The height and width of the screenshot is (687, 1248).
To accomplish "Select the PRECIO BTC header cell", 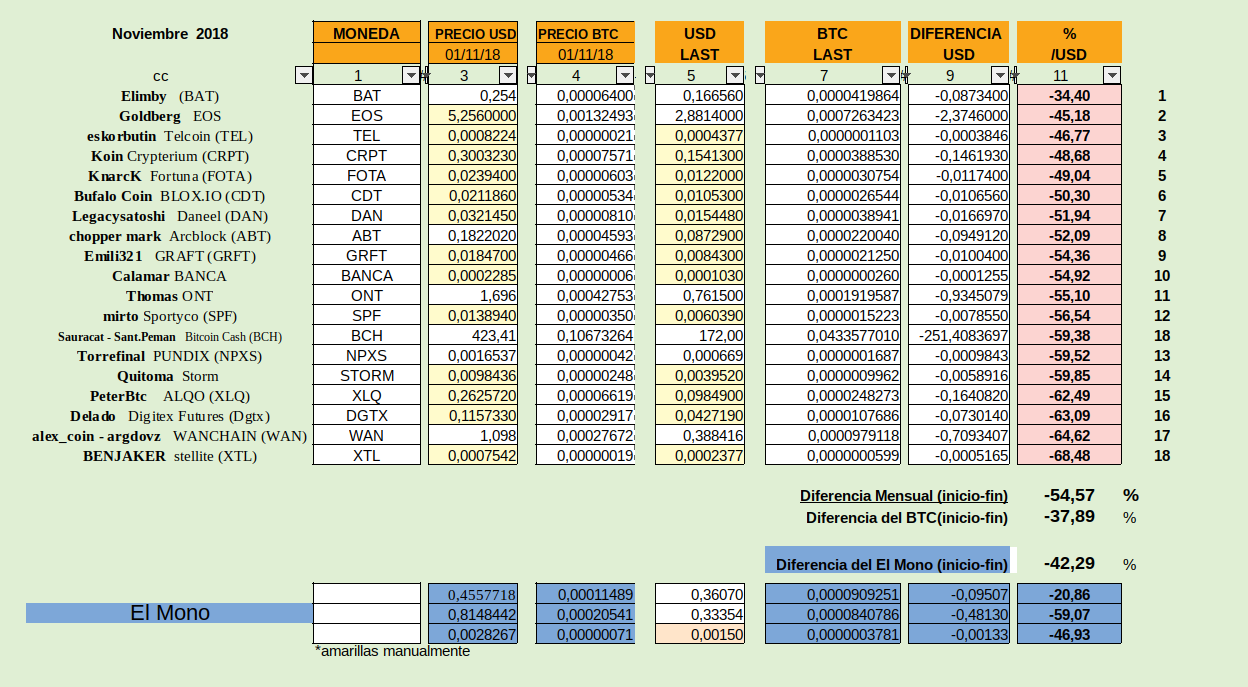I will pyautogui.click(x=585, y=33).
